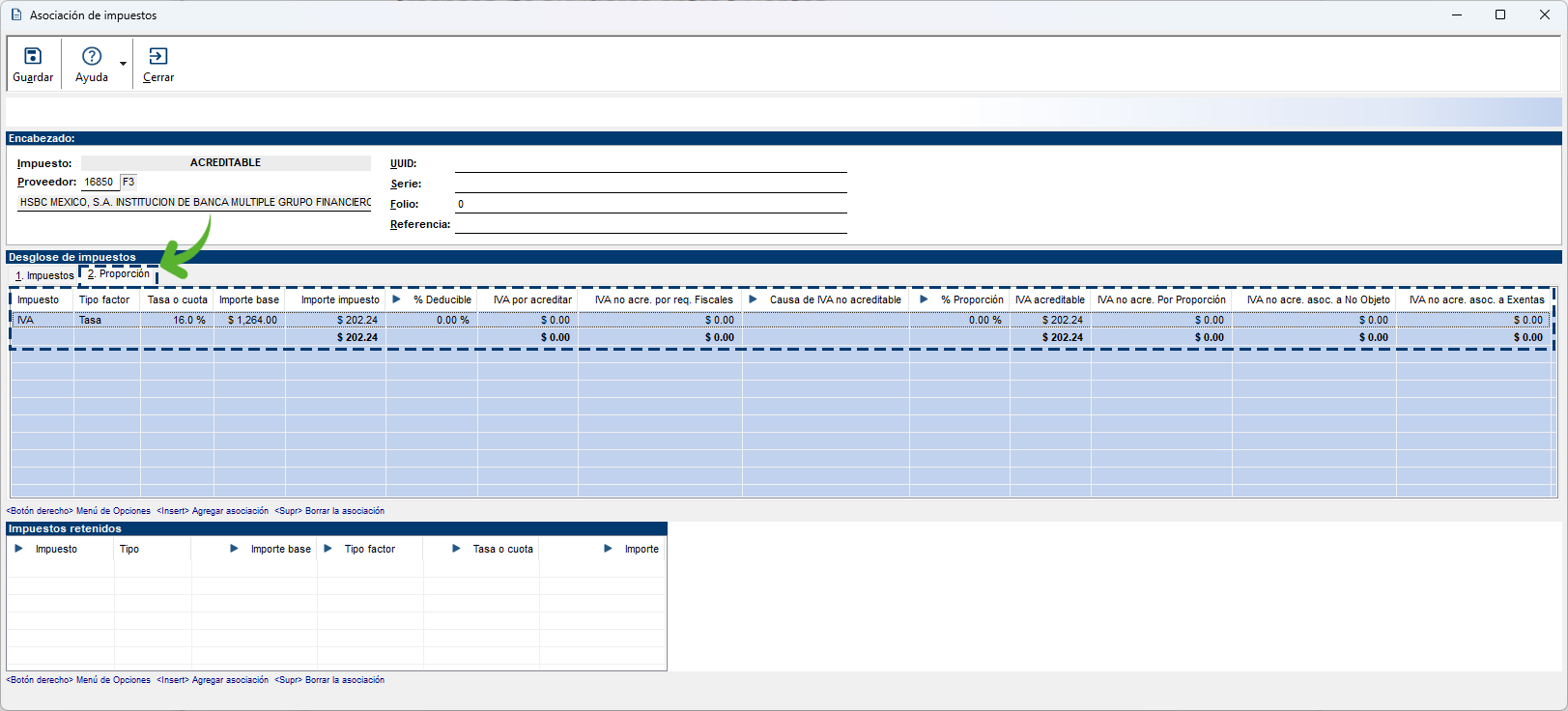Click the Referencia input field
1568x711 pixels.
click(650, 224)
